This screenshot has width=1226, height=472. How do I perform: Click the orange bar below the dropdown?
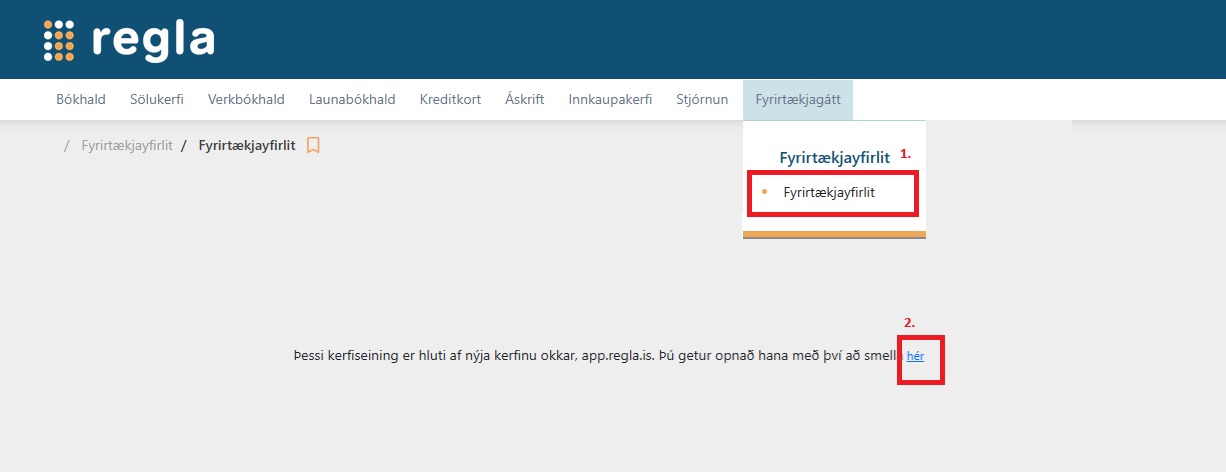(834, 235)
